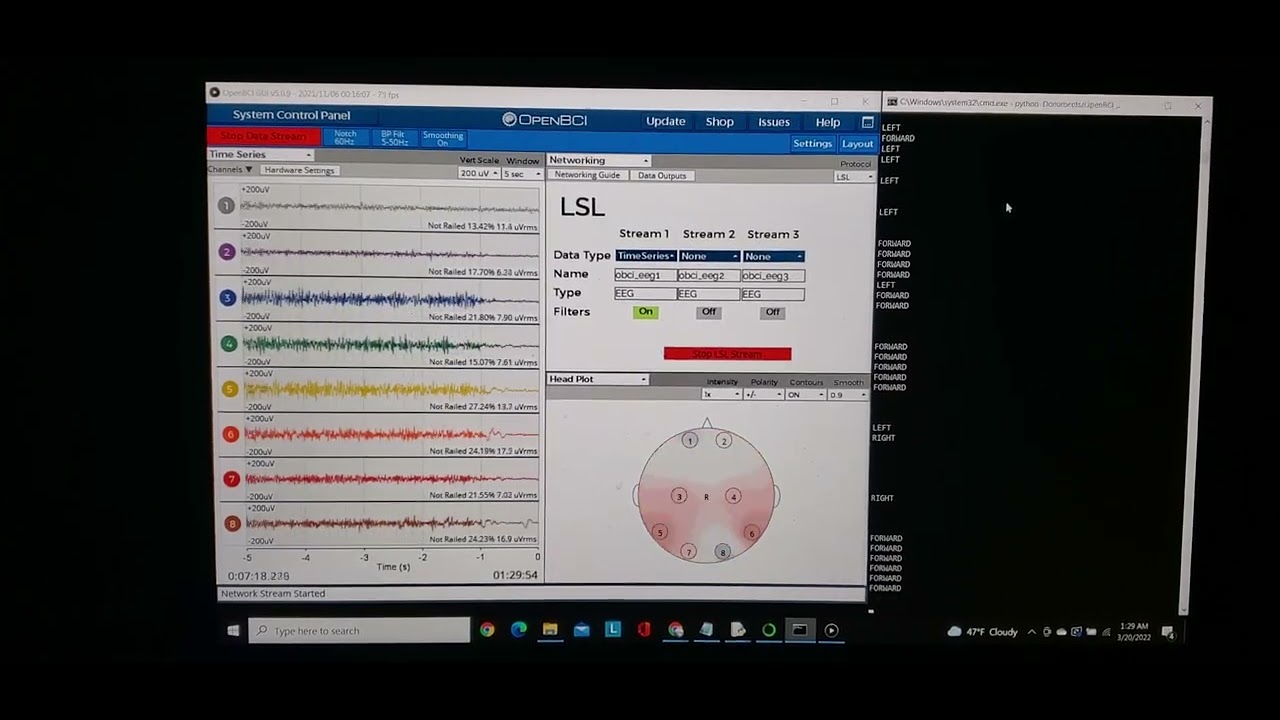Screen dimensions: 1280x720
Task: Click Notch 60Hz filter button
Action: 345,138
